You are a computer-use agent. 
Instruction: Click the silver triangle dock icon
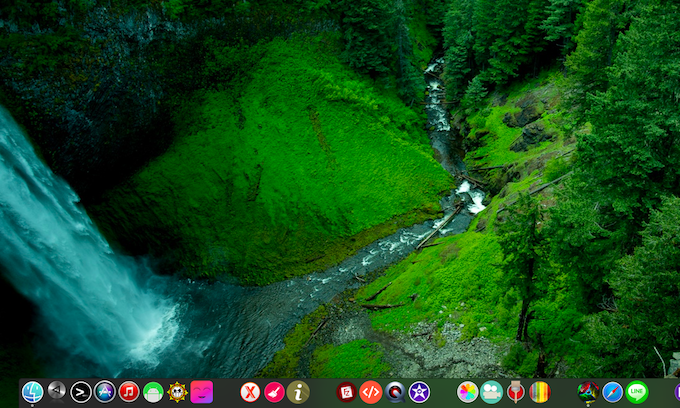pos(57,392)
